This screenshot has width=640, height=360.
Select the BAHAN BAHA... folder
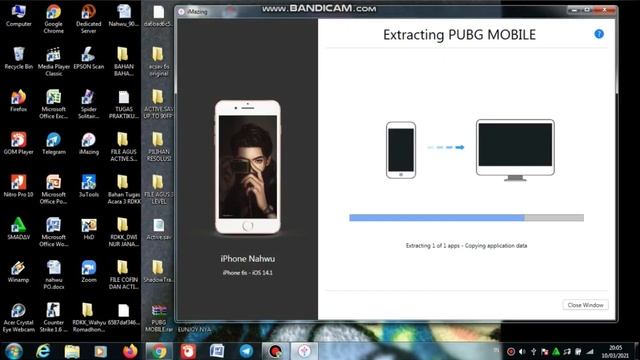tap(124, 62)
